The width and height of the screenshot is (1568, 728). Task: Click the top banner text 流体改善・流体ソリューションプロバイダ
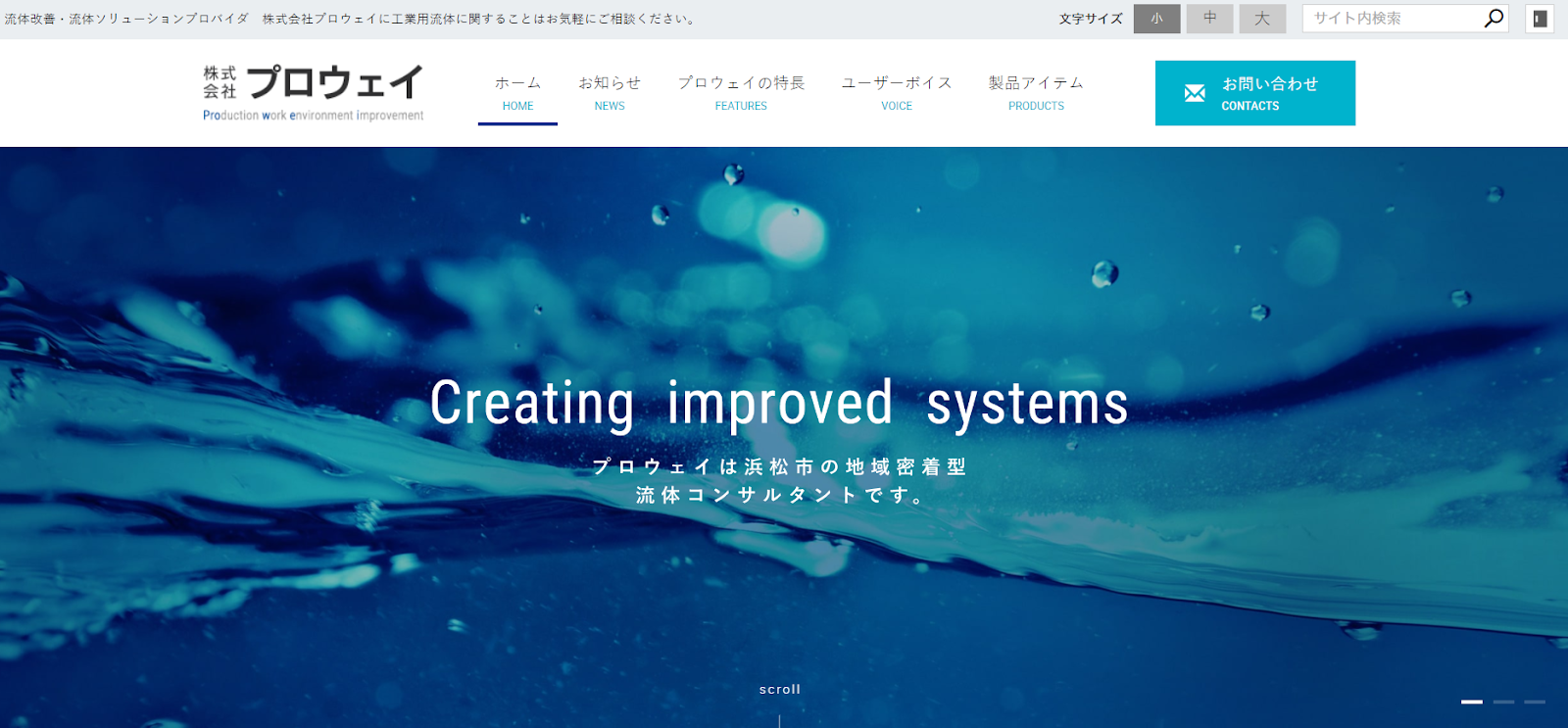(126, 19)
